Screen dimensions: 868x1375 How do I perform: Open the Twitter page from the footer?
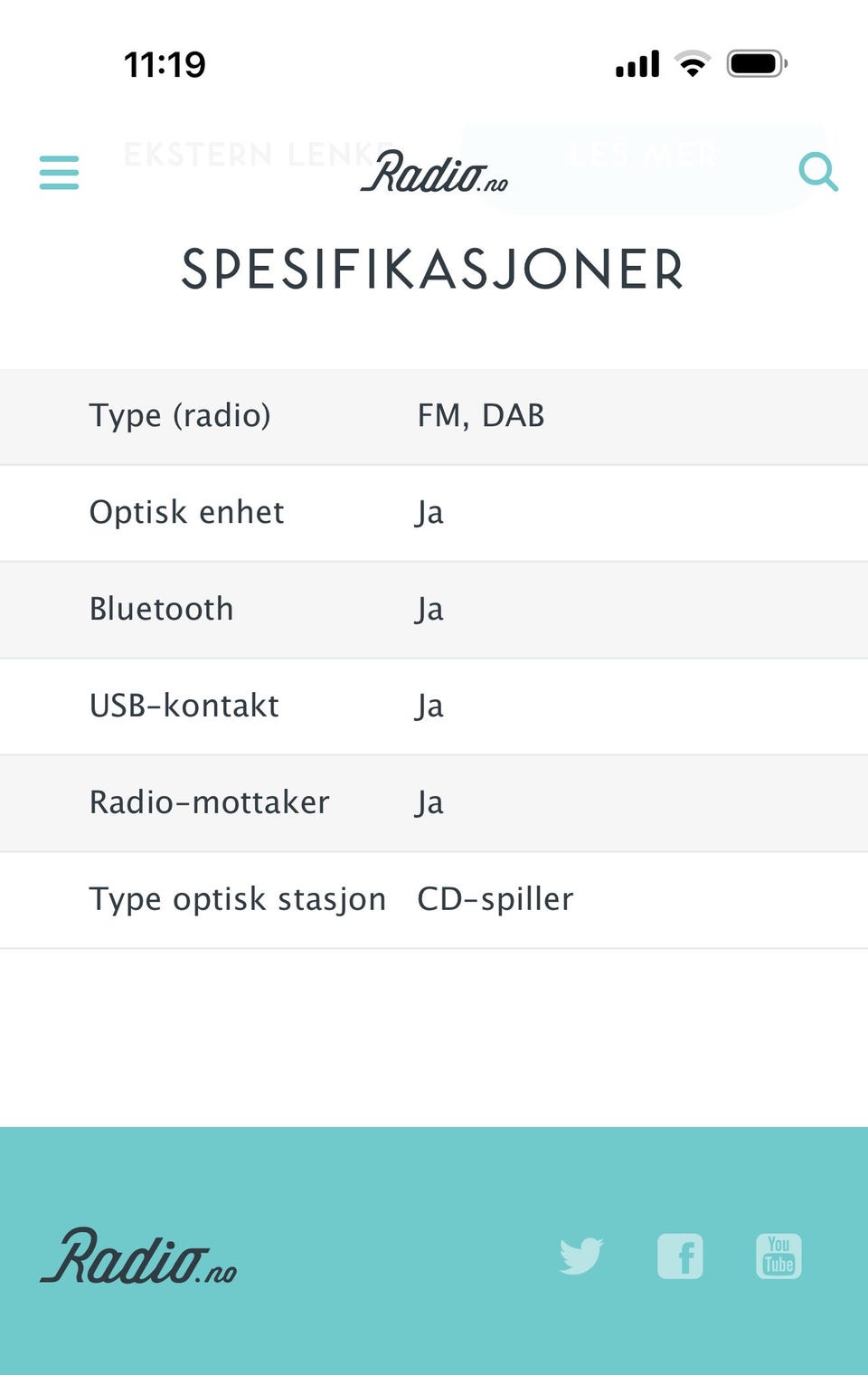tap(580, 1256)
